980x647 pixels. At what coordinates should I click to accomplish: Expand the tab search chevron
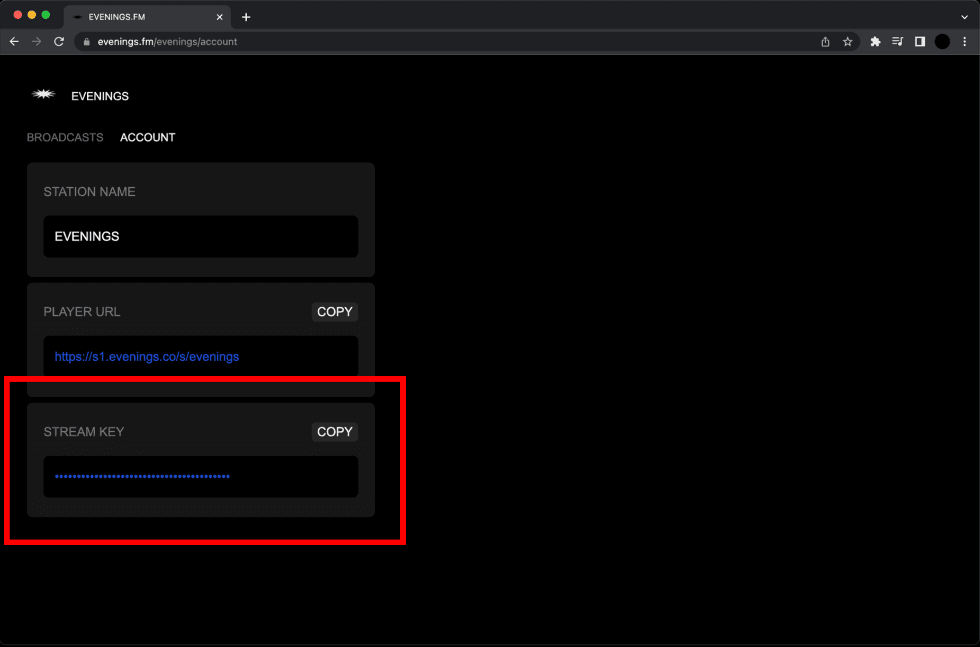click(964, 17)
